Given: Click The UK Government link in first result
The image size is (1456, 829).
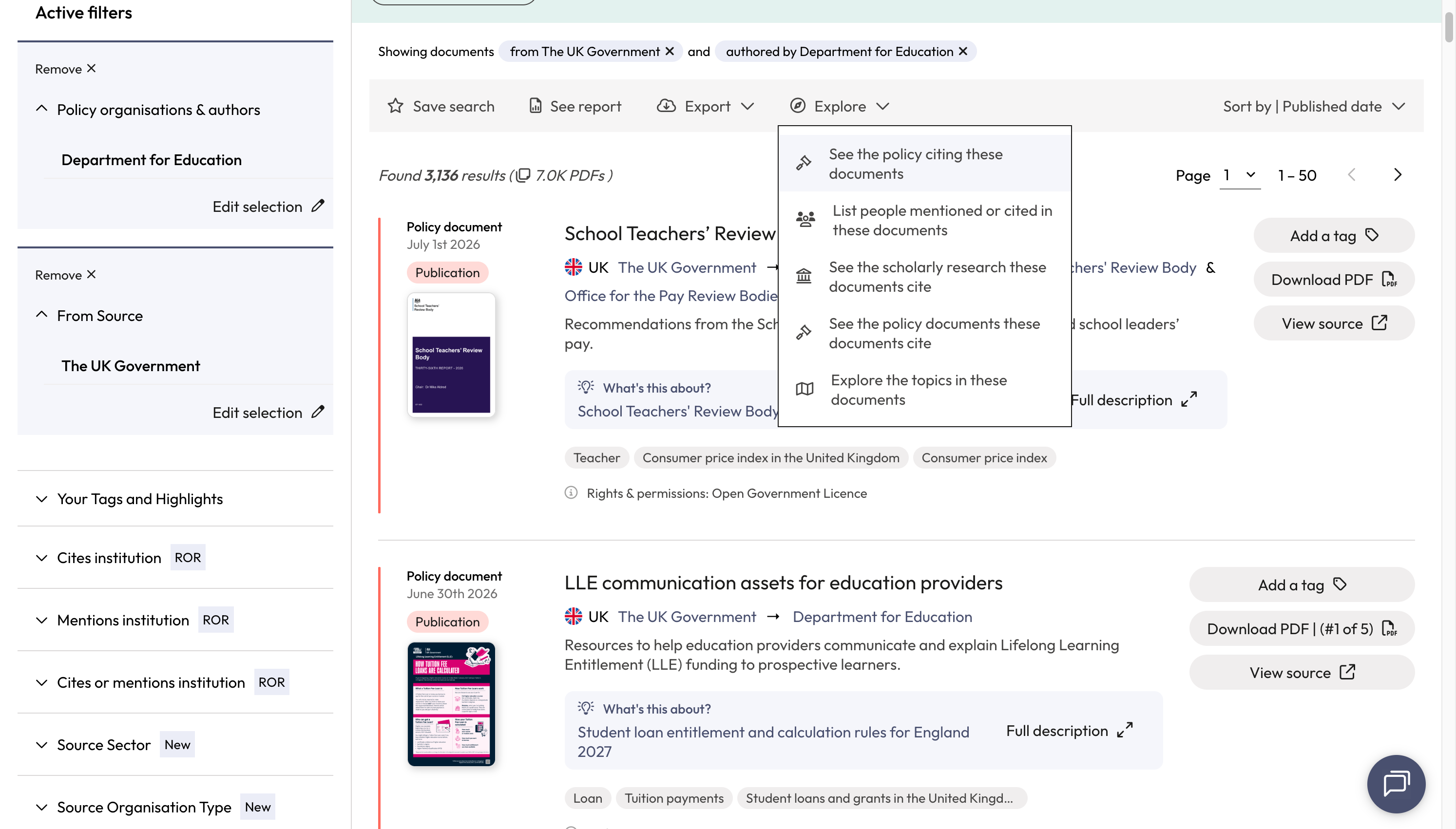Looking at the screenshot, I should [x=687, y=267].
